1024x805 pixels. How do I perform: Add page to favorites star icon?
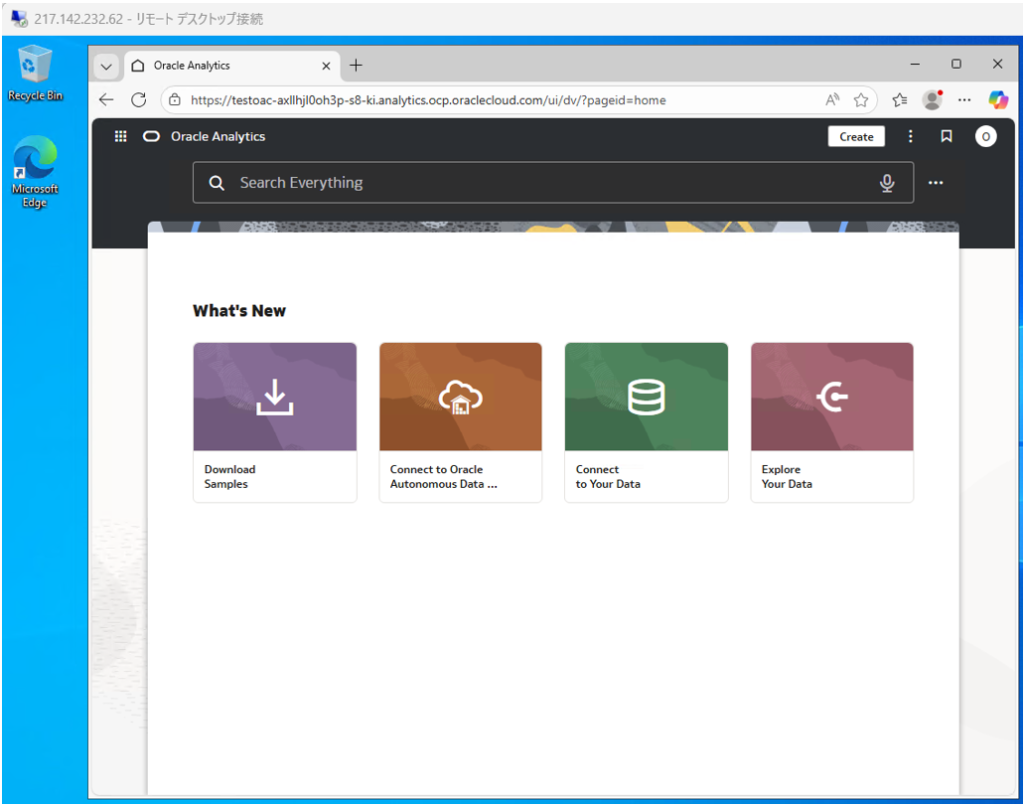point(860,100)
